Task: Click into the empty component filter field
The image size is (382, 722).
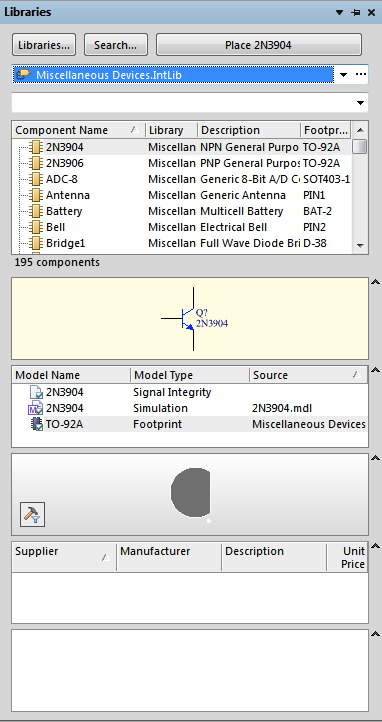Action: (183, 103)
